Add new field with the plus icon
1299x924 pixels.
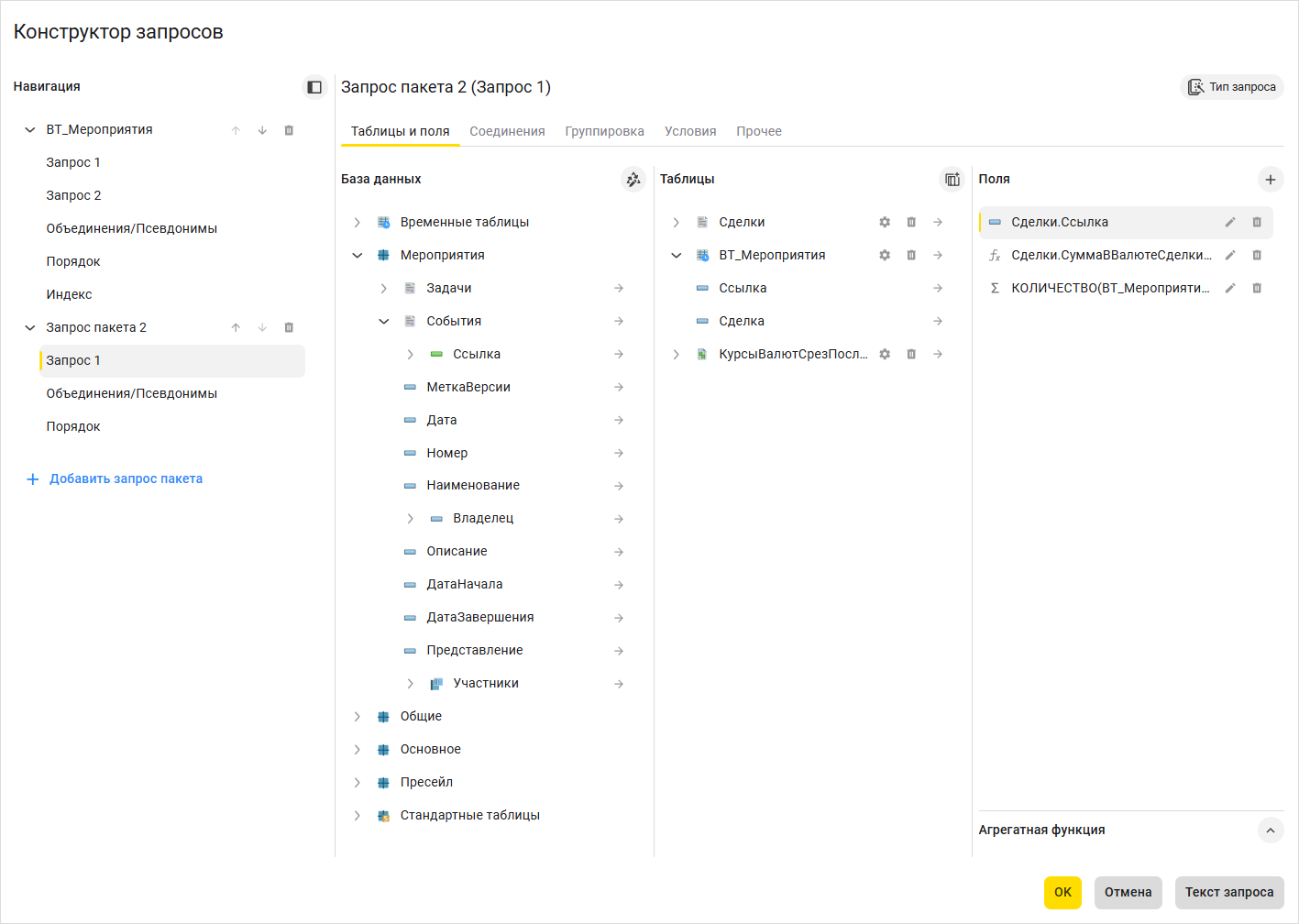pos(1271,180)
